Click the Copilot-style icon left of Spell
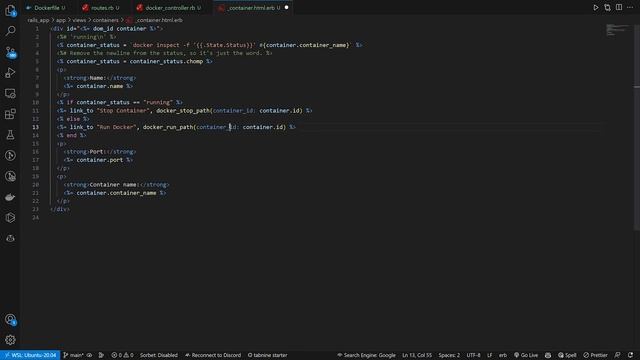Screen dimensions: 640x360 pyautogui.click(x=548, y=355)
